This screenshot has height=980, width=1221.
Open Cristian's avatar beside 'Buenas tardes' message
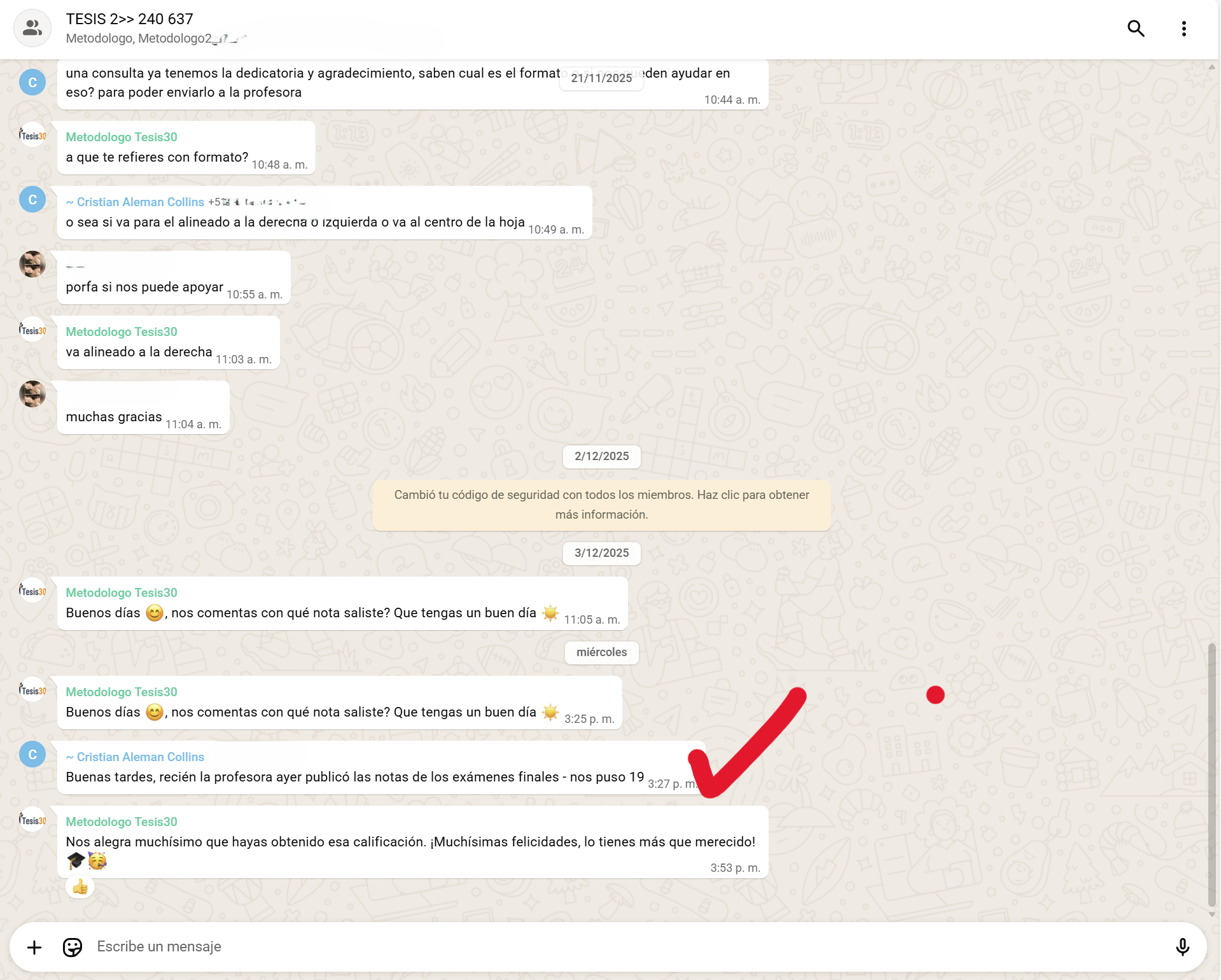pos(32,754)
